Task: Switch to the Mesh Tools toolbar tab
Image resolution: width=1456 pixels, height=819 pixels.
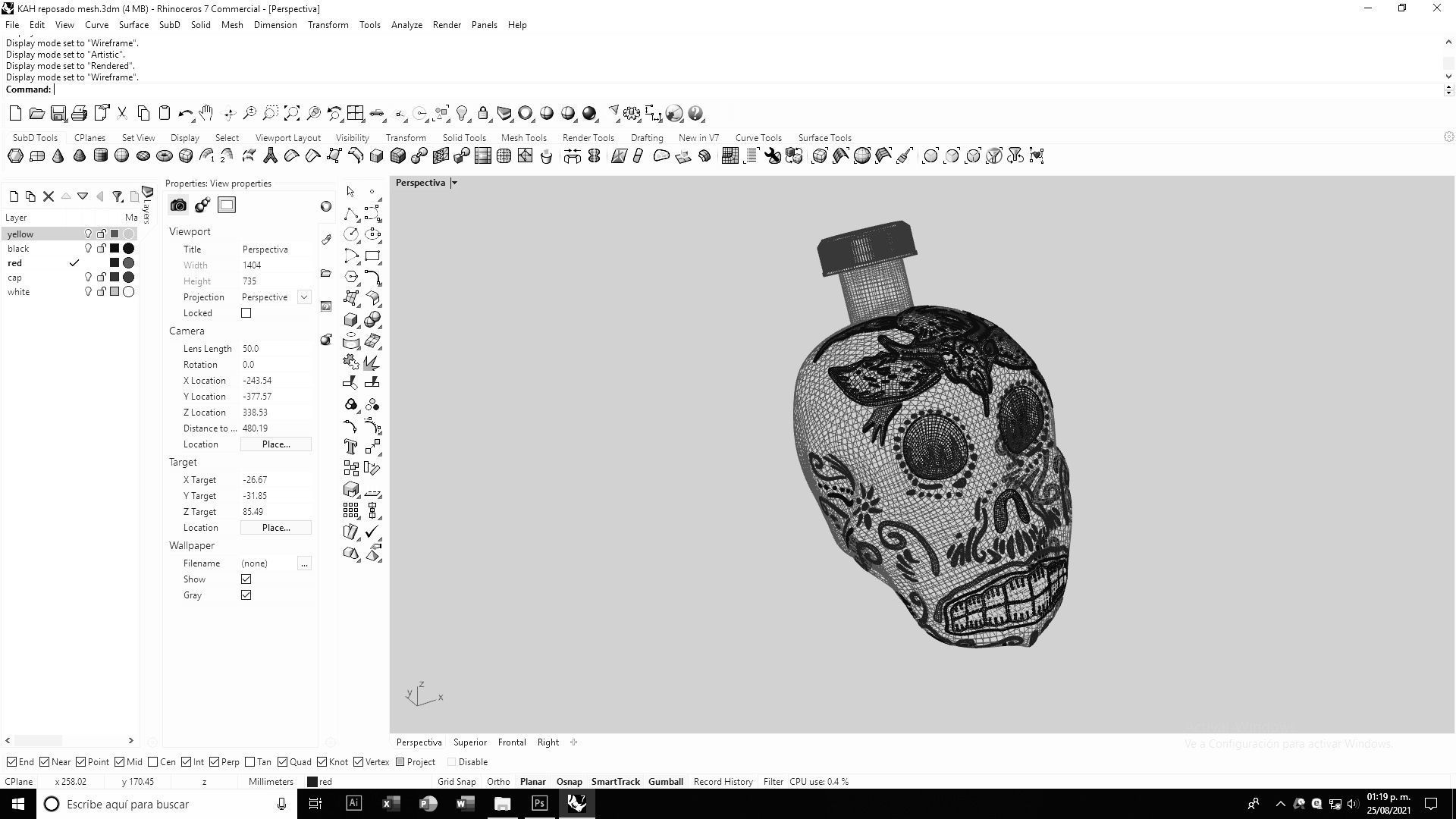Action: tap(523, 138)
